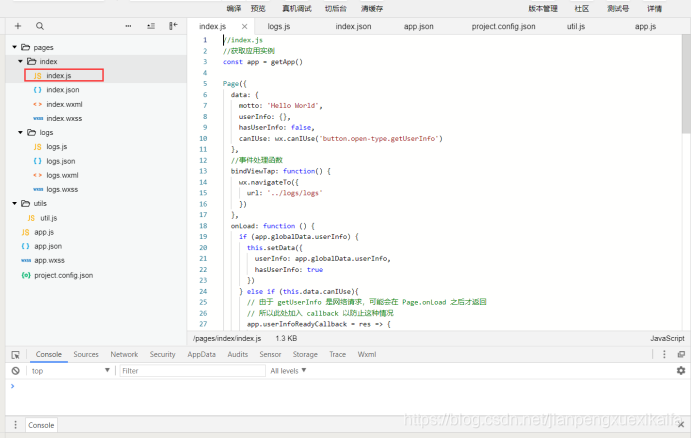This screenshot has height=438, width=692.
Task: Select logs.wxss in file tree
Action: coord(62,189)
